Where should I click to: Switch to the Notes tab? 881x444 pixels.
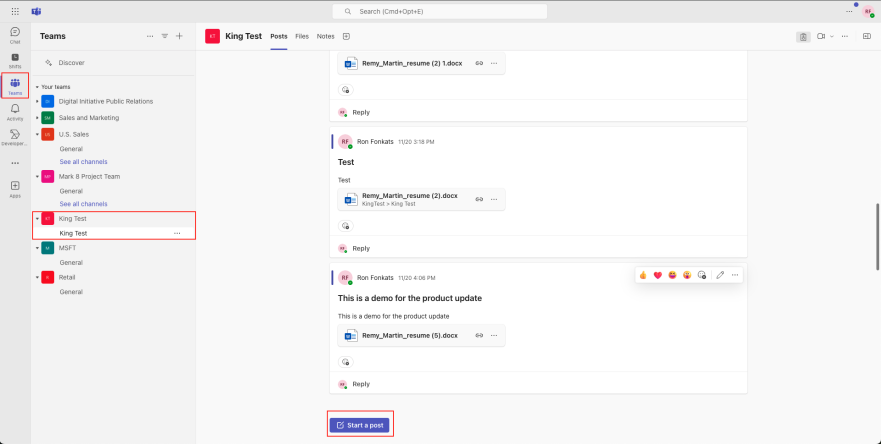(325, 37)
